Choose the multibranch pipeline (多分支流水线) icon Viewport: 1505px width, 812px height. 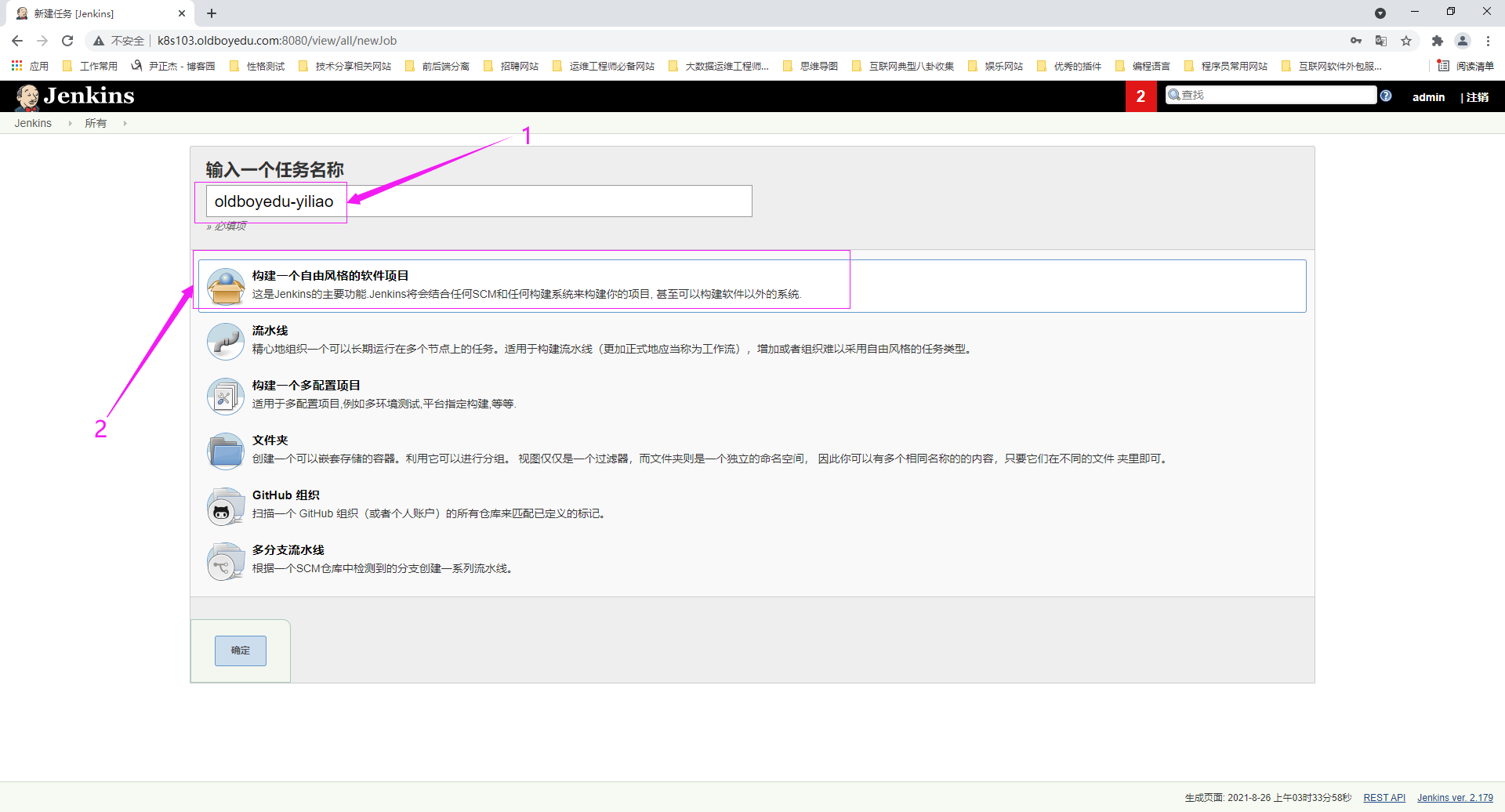click(226, 561)
